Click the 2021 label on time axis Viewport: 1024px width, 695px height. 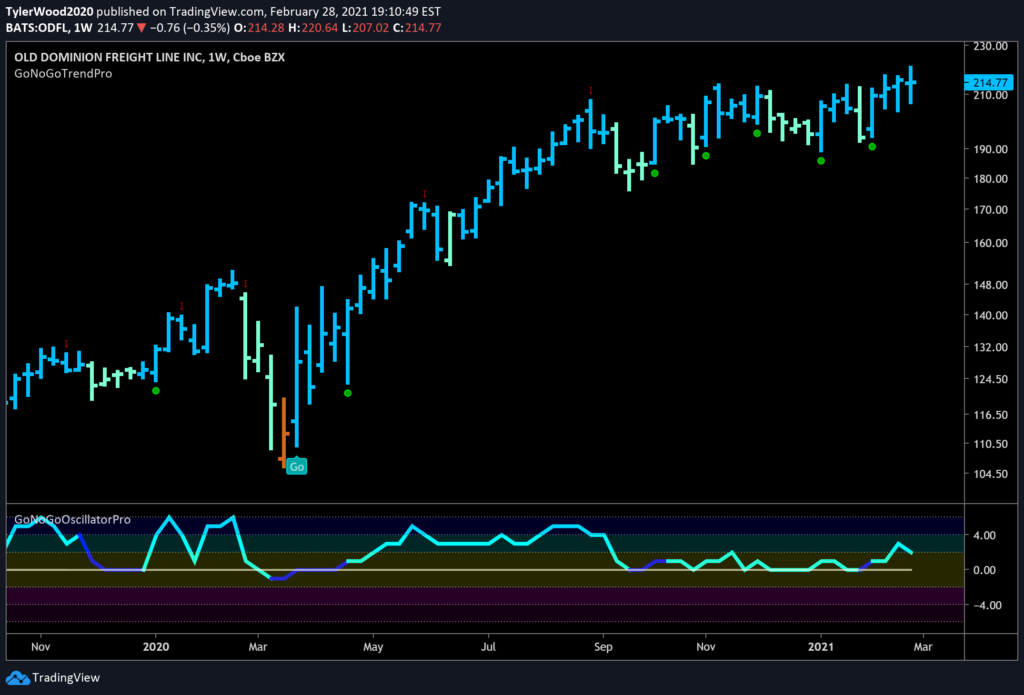point(821,646)
